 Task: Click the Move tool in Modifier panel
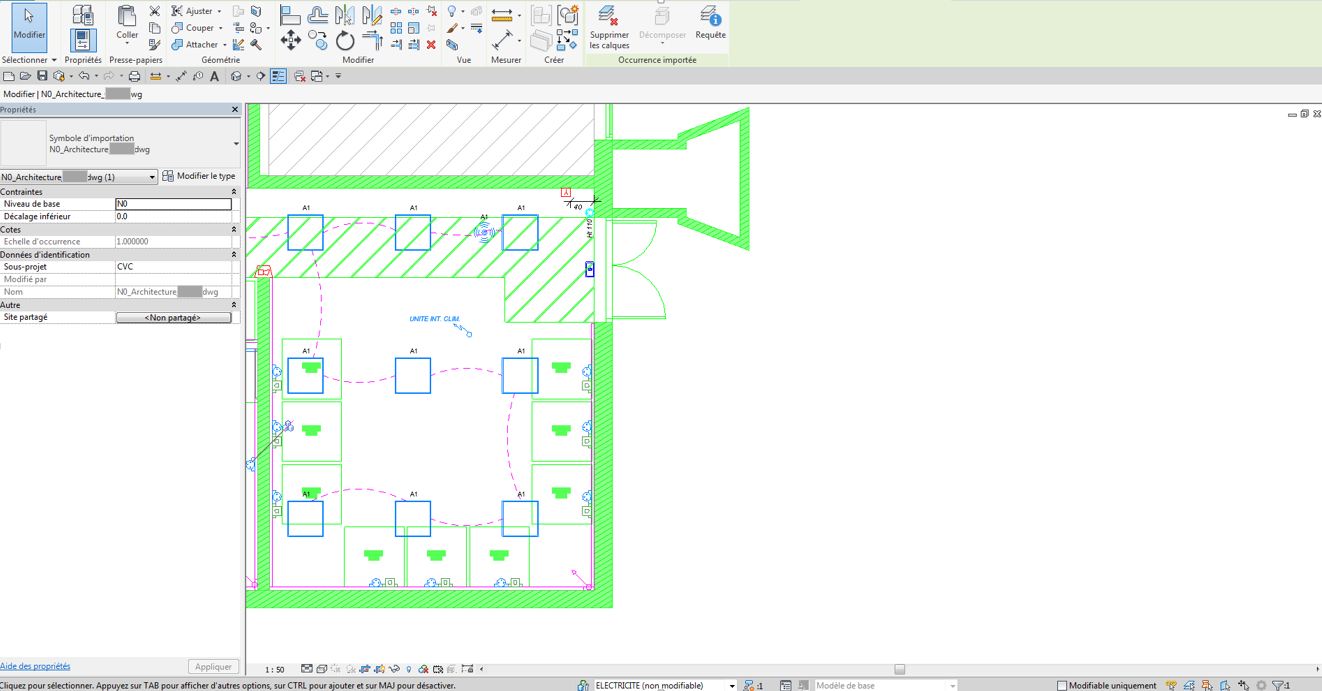[291, 40]
